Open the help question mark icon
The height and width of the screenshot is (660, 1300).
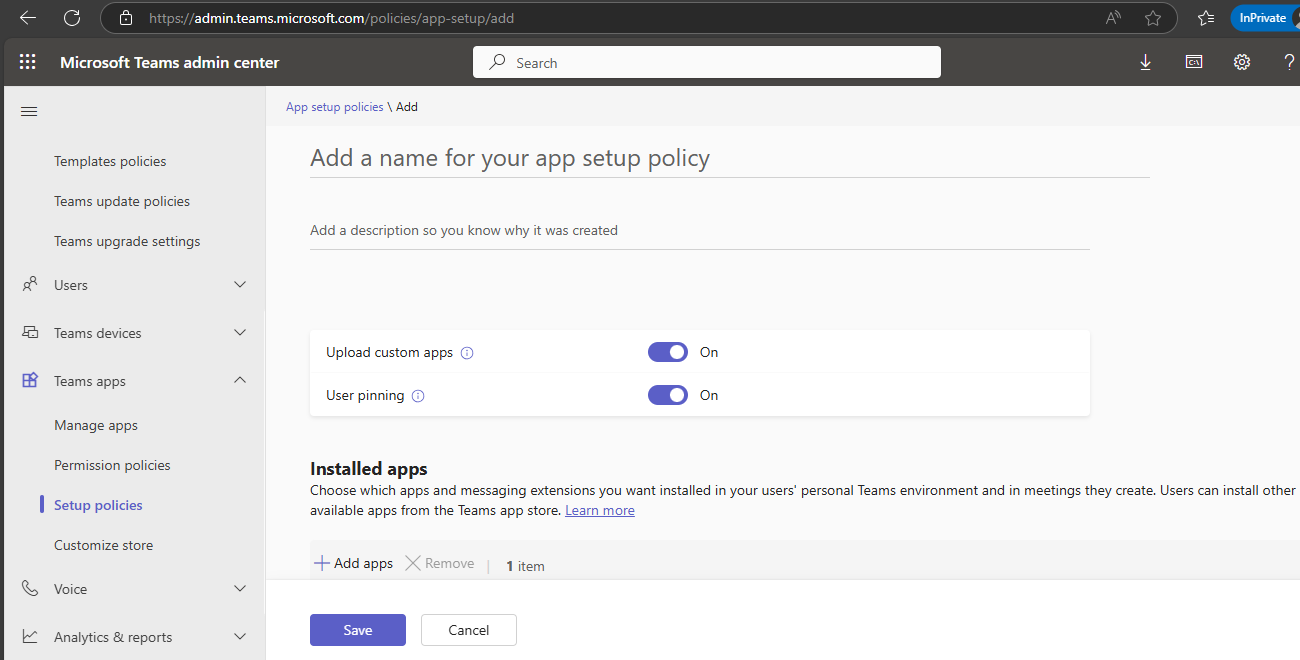pos(1289,62)
